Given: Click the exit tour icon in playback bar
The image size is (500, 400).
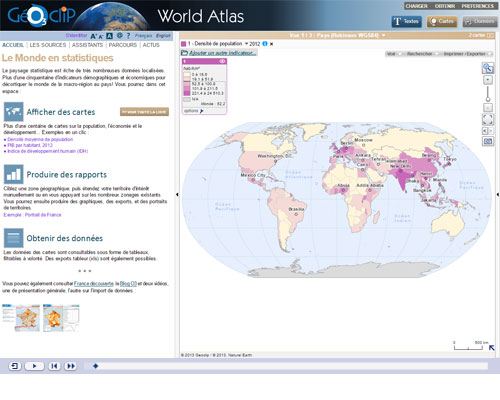Looking at the screenshot, I should pyautogui.click(x=15, y=366).
